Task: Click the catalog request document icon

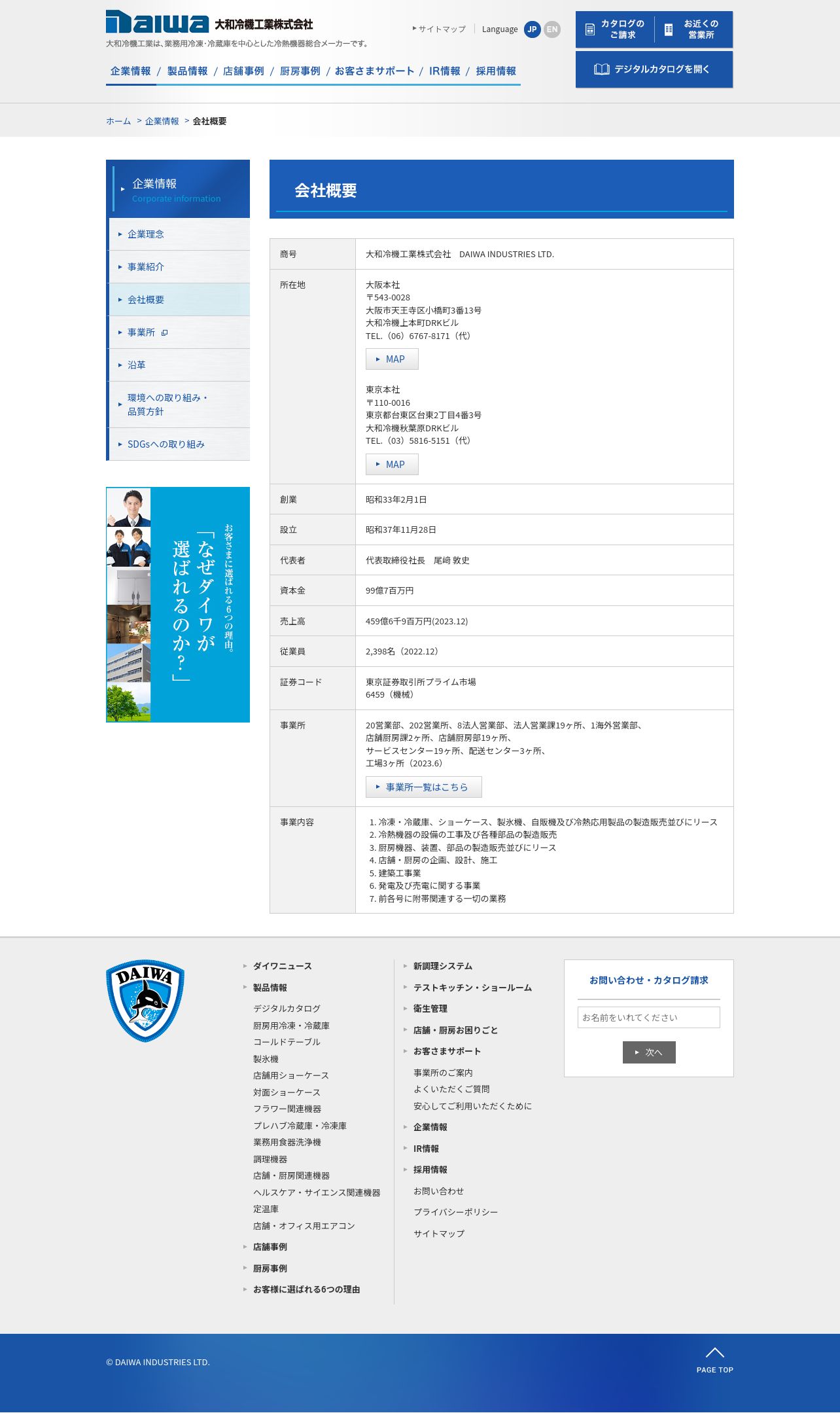Action: [x=590, y=29]
